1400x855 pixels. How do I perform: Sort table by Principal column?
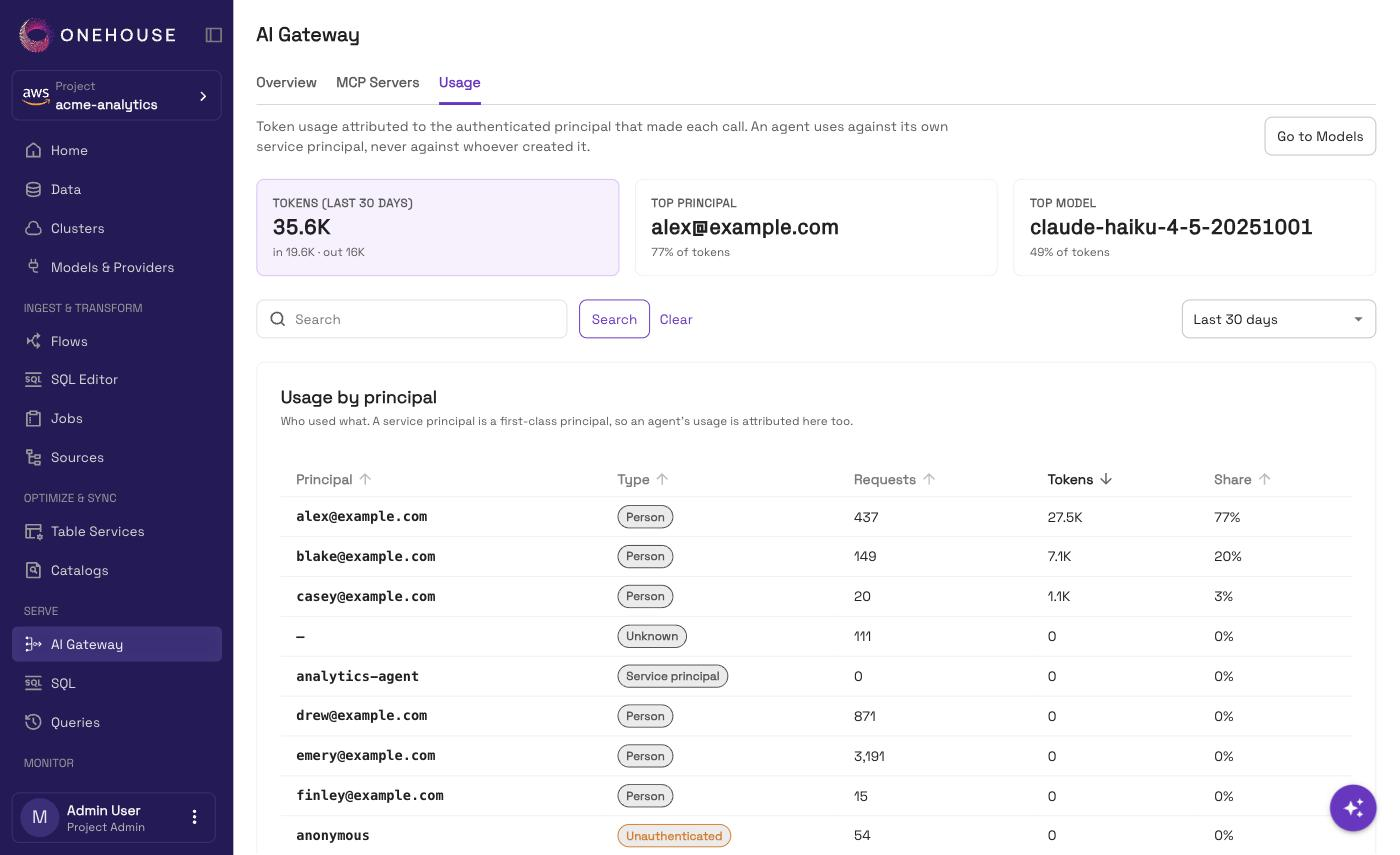point(334,479)
